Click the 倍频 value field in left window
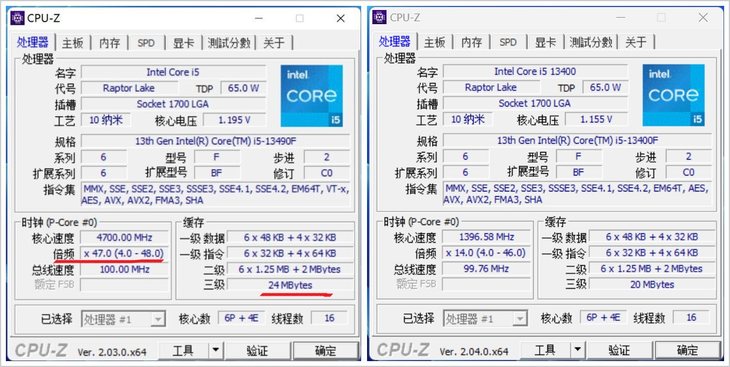This screenshot has height=367, width=730. click(123, 253)
